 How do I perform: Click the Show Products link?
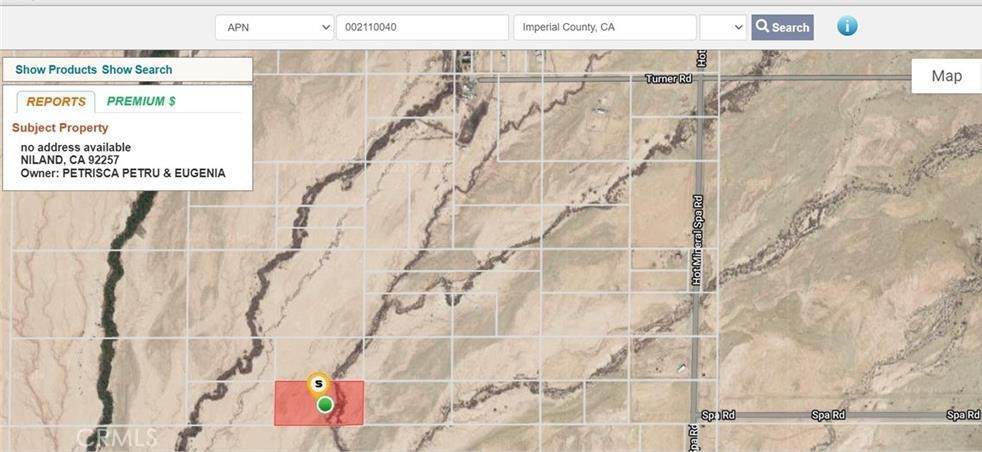click(56, 69)
